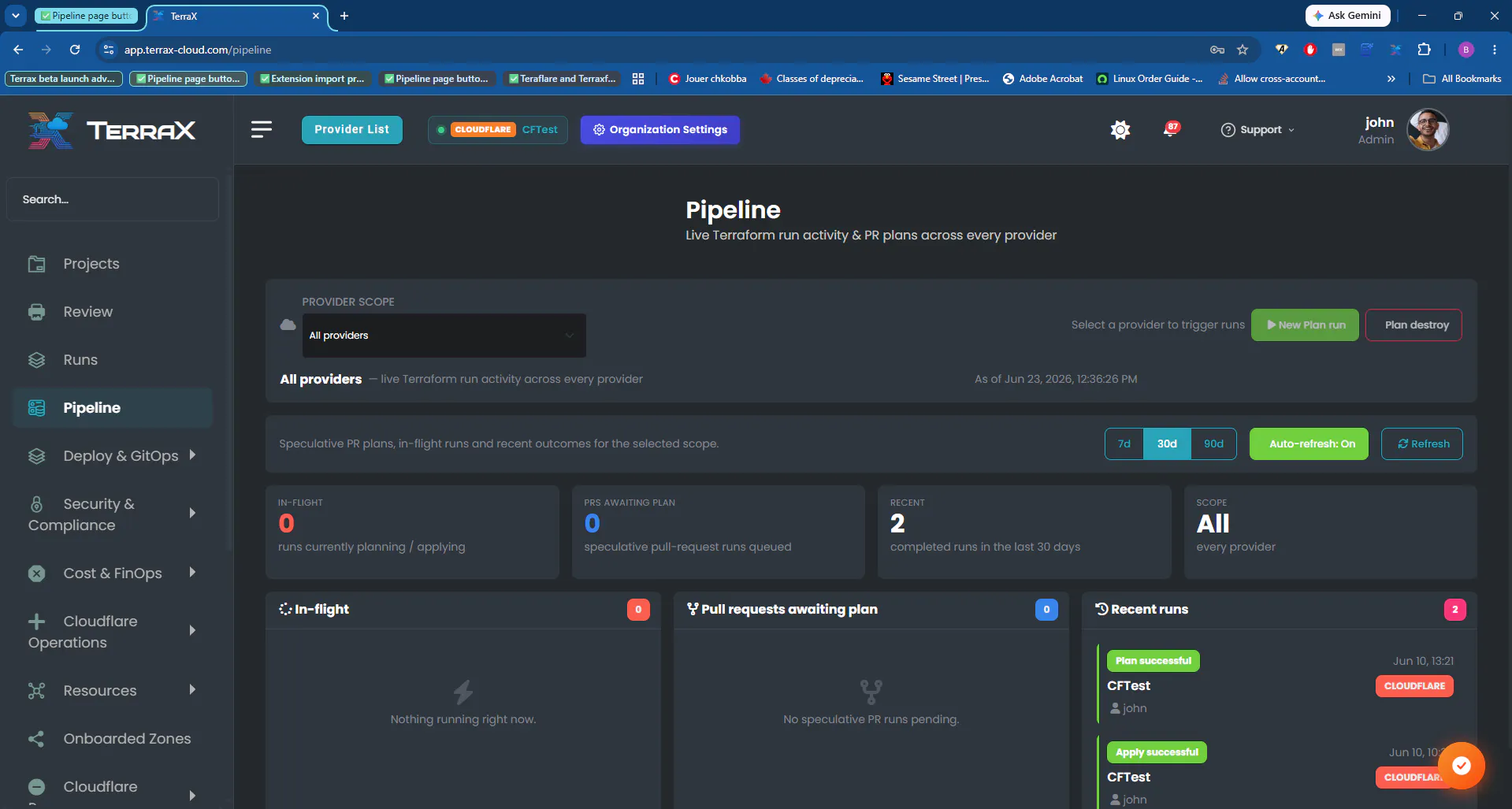Open the Adobe Acrobat bookmark
Viewport: 1512px width, 809px height.
coord(1042,79)
